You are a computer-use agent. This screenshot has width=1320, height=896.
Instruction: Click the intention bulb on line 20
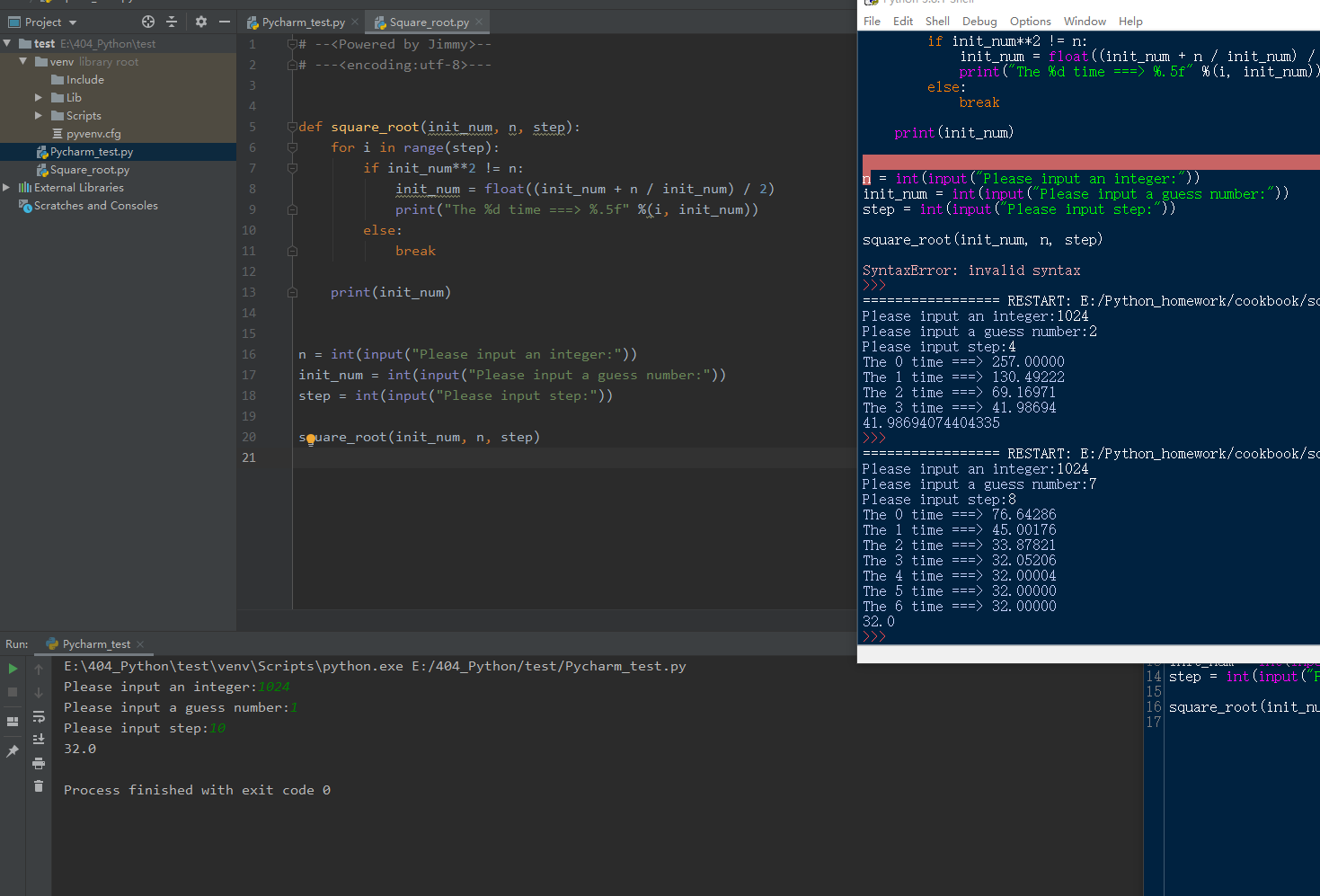tap(311, 439)
